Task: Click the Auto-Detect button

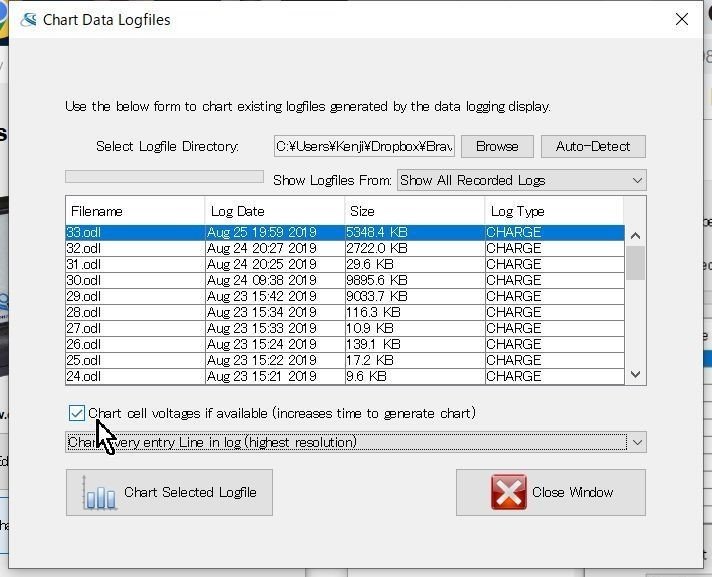Action: tap(593, 146)
